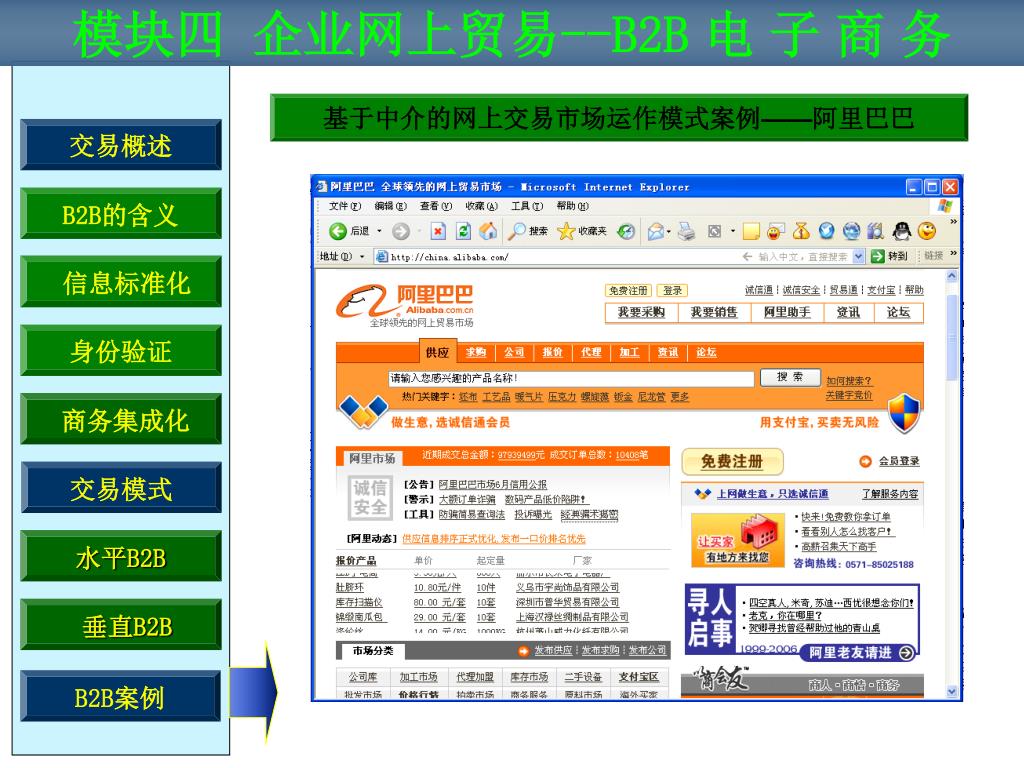Click the yellow note icon in toolbar

pos(751,231)
